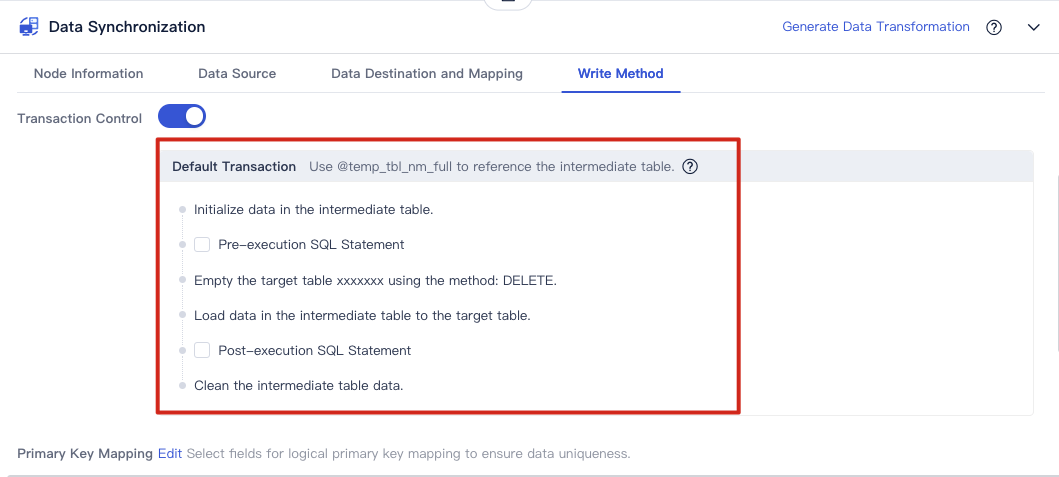Click 'Load data in the intermediate table' step
This screenshot has height=477, width=1059.
[362, 315]
